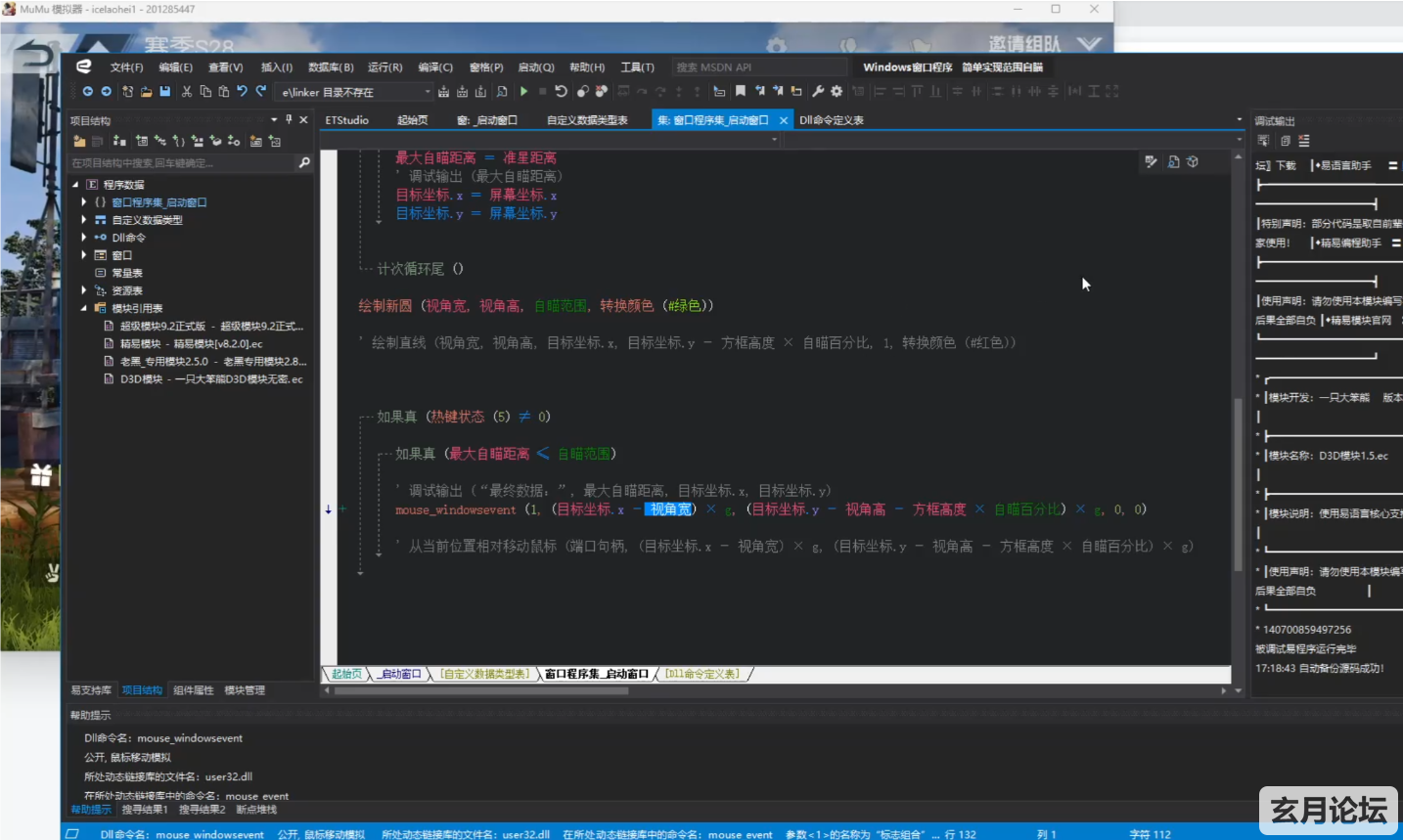Click the project structure search box

[x=181, y=163]
